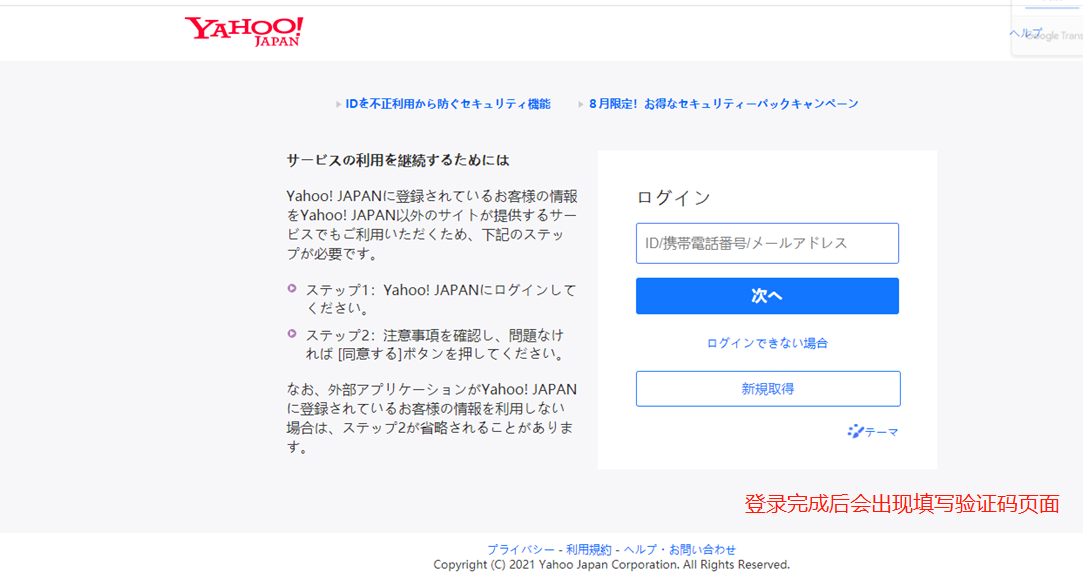This screenshot has height=587, width=1083.
Task: Focus the ID/携帯電話番号/メールアドレス field
Action: coord(767,243)
